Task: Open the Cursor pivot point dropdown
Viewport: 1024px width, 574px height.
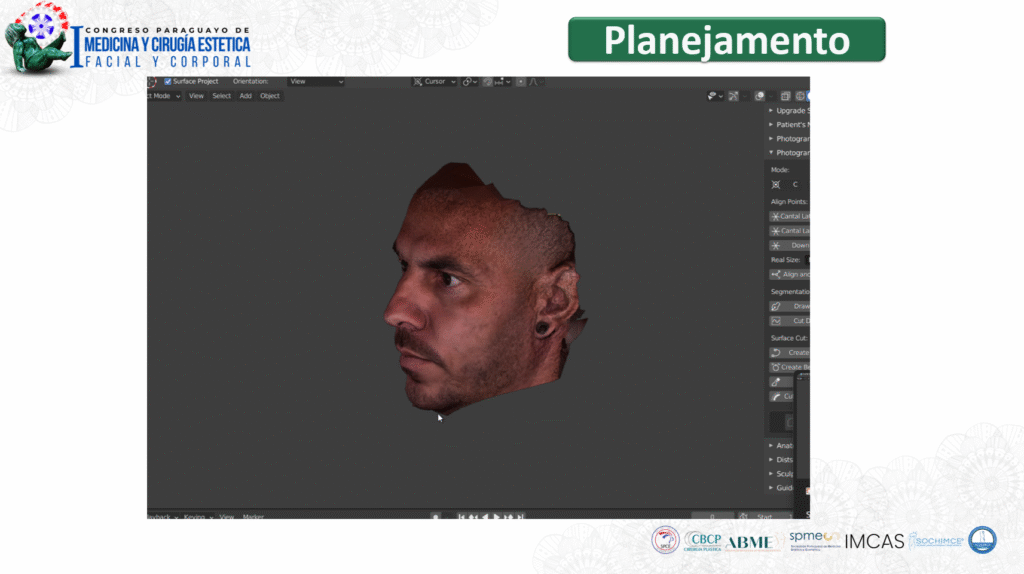Action: [x=434, y=82]
